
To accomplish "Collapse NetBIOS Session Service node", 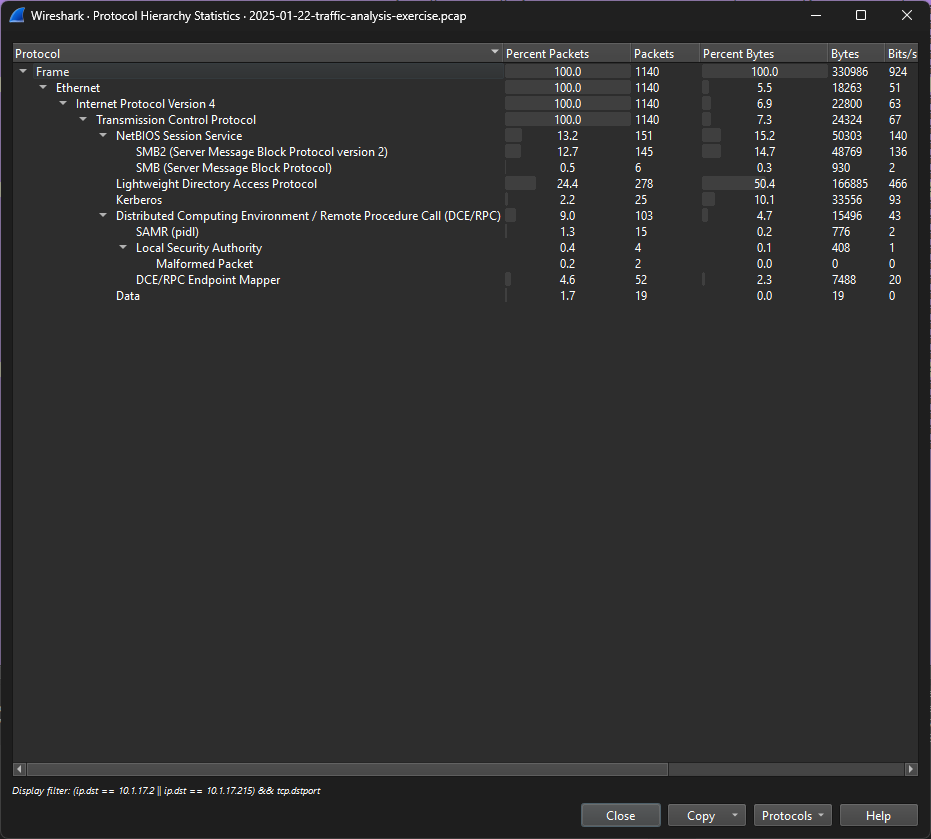I will tap(103, 136).
